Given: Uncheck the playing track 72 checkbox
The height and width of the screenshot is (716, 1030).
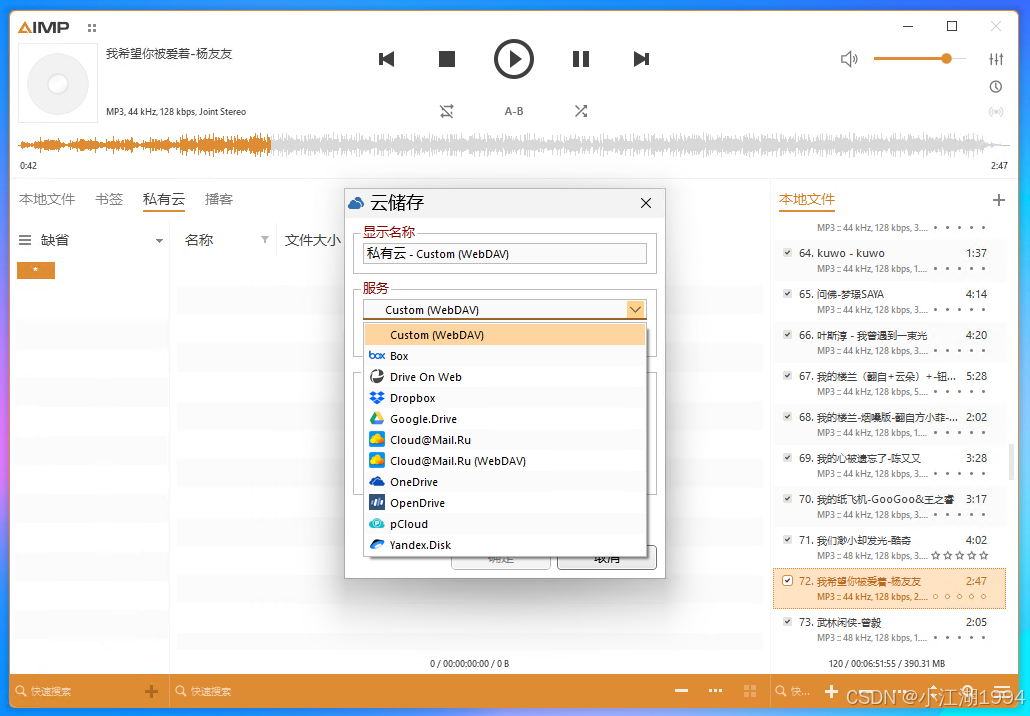Looking at the screenshot, I should pos(787,581).
